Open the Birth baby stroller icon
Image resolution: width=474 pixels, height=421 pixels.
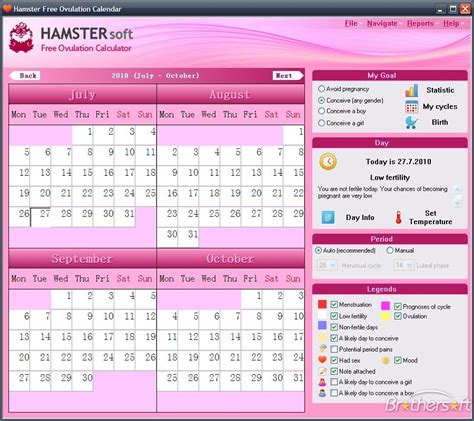tap(412, 122)
